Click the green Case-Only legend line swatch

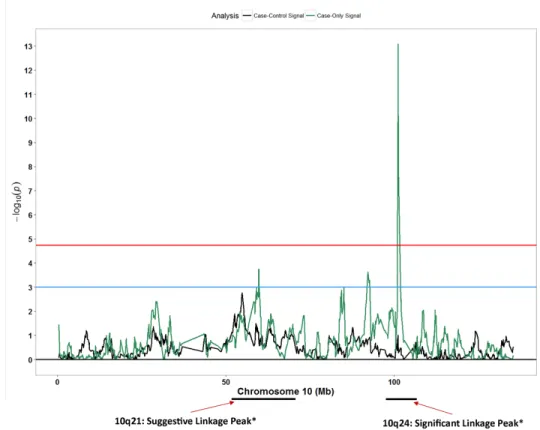tap(310, 16)
